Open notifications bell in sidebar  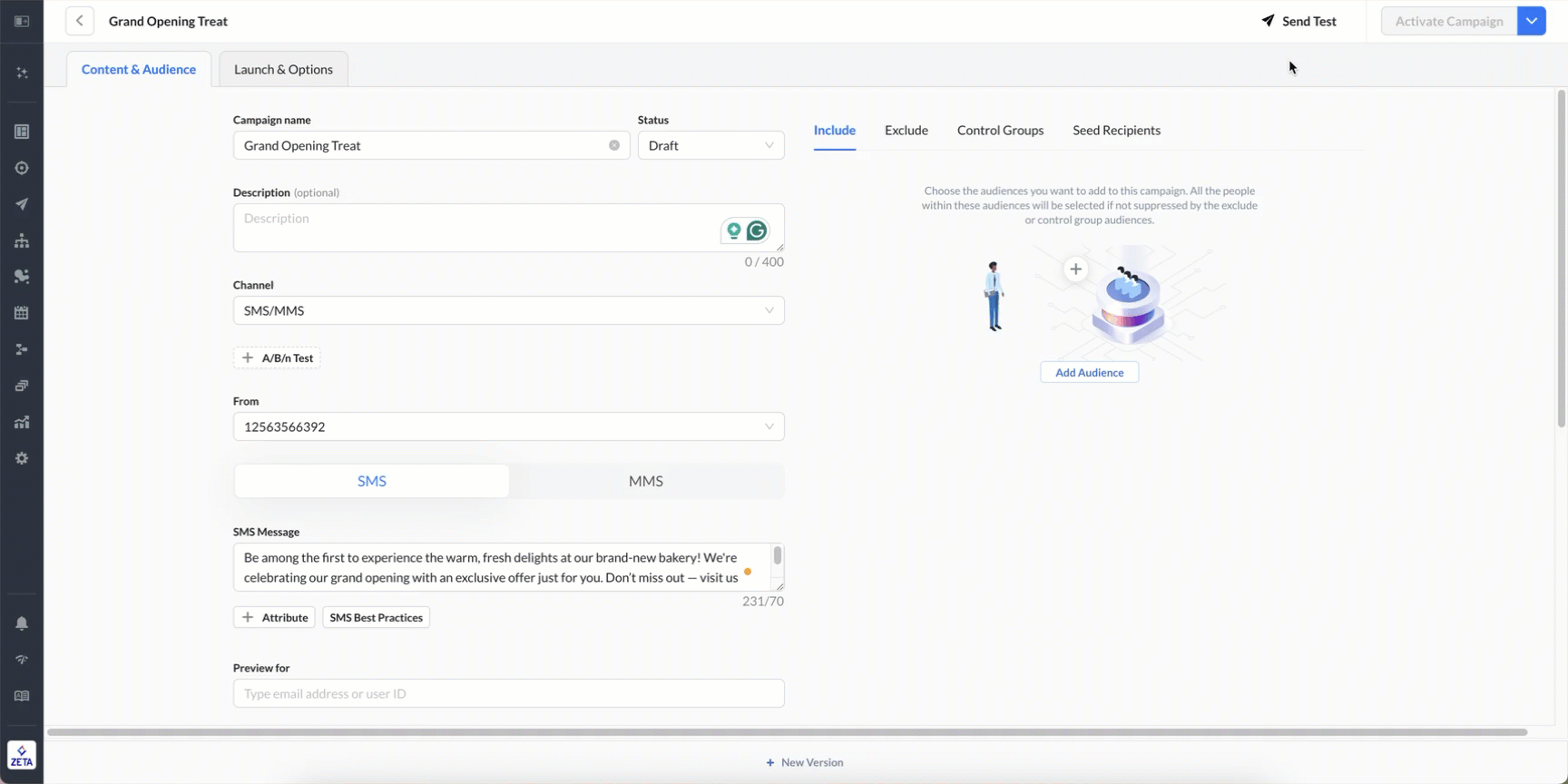[22, 623]
